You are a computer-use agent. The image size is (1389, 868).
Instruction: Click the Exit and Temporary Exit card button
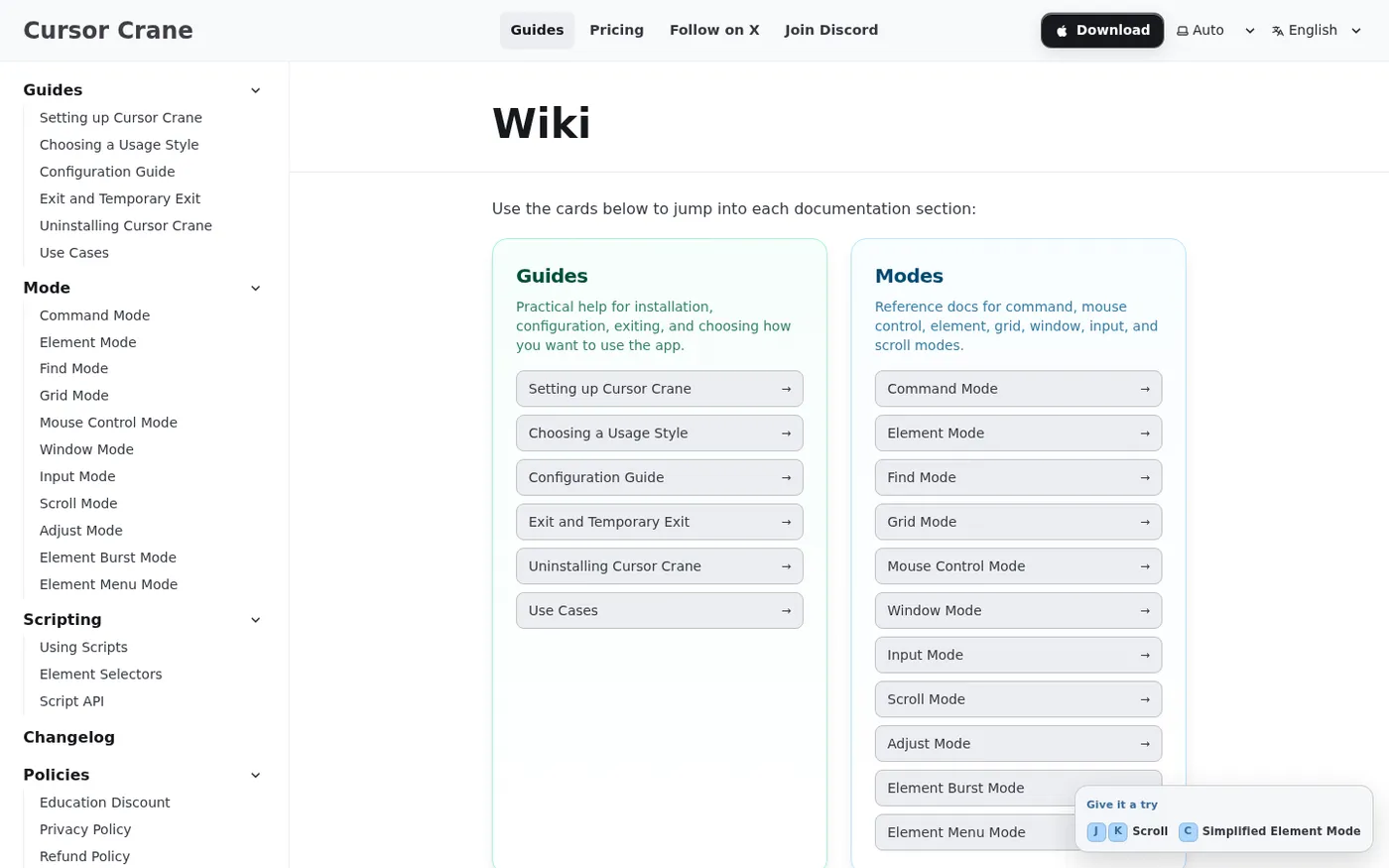(x=660, y=522)
